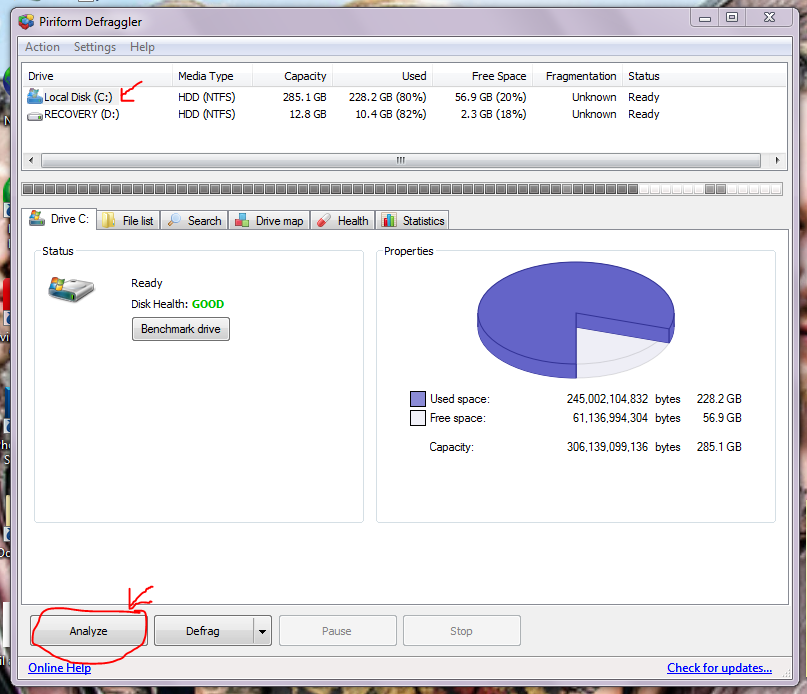Viewport: 807px width, 694px height.
Task: Click the Used space purple color swatch
Action: [417, 399]
